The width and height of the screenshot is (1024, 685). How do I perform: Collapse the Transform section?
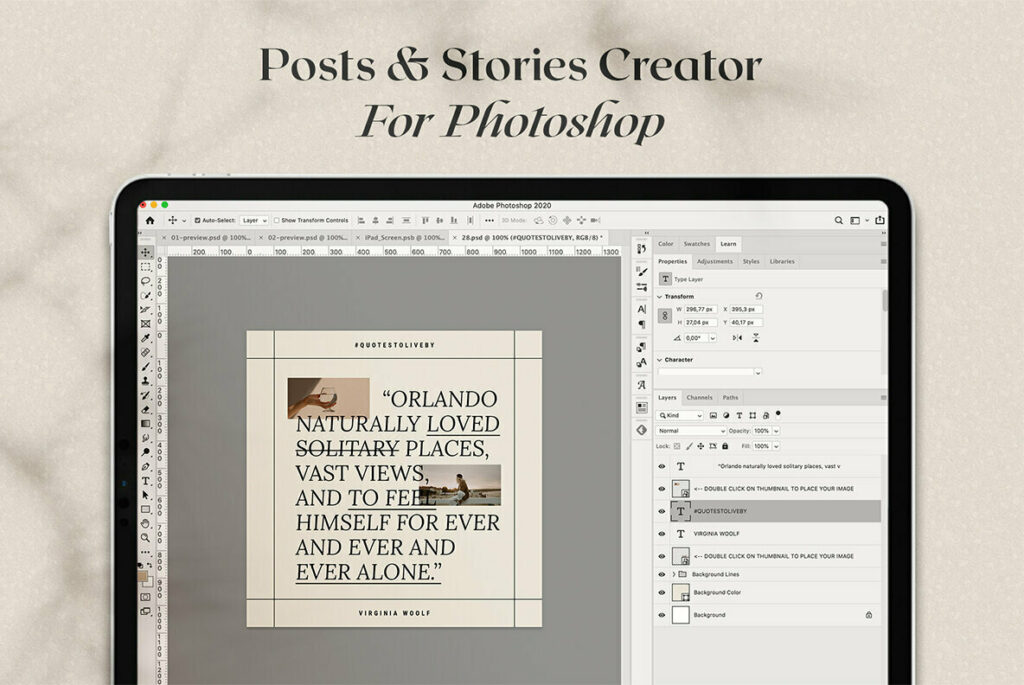click(660, 296)
